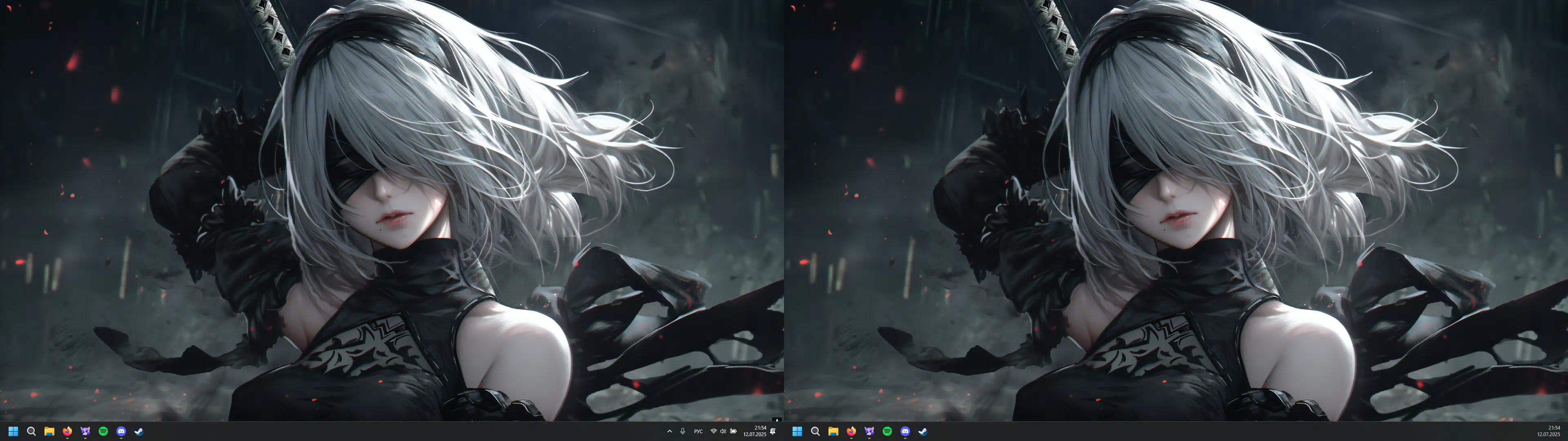The image size is (1568, 441).
Task: Open the purple cat app on primary taskbar
Action: 85,431
